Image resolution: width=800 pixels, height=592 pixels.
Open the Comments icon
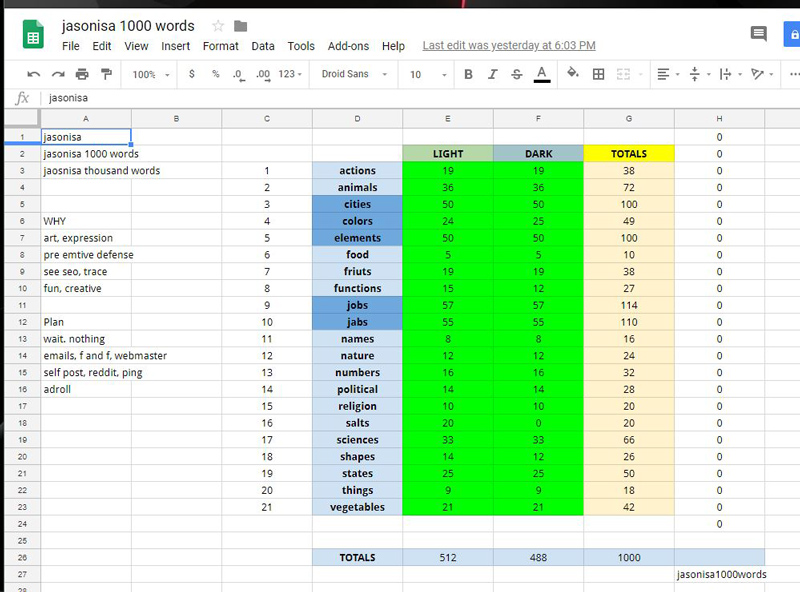coord(759,34)
